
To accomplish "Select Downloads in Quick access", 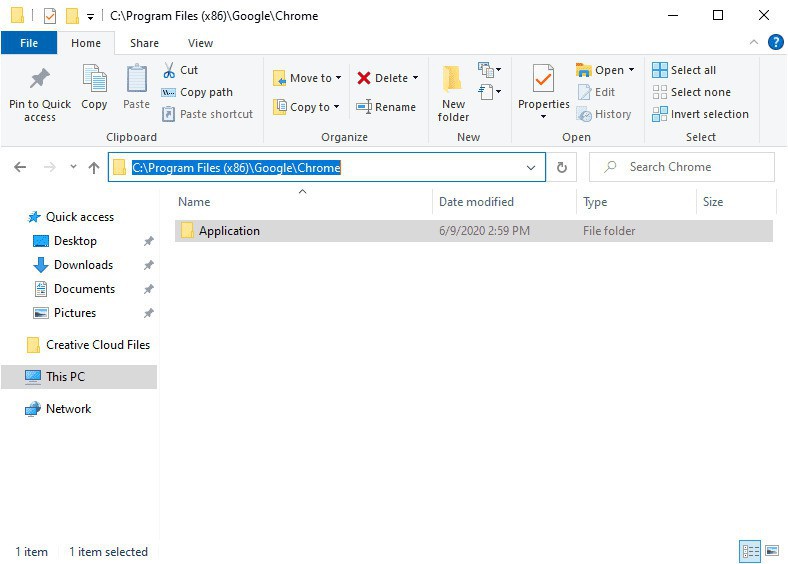I will 83,265.
